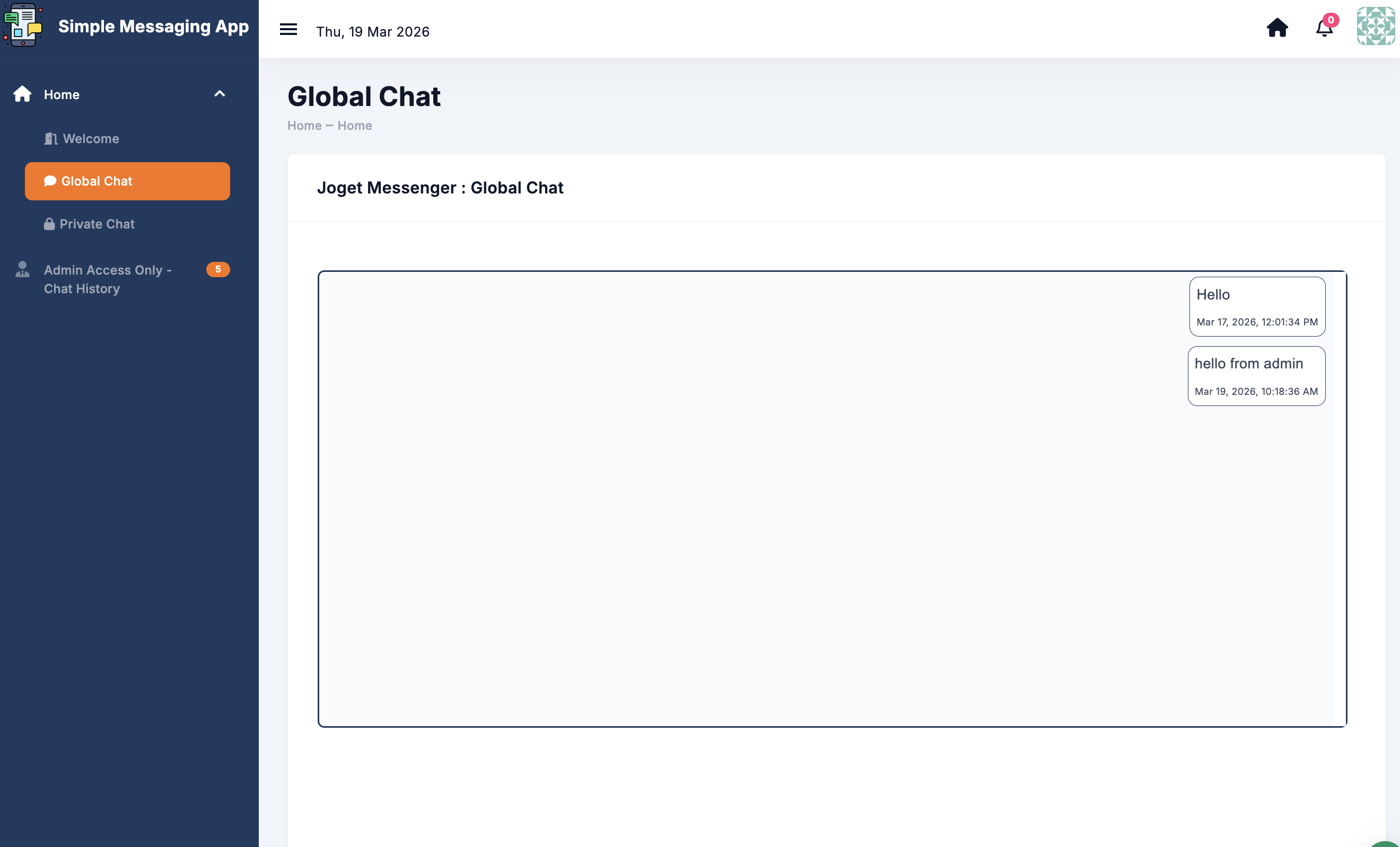Select the Global Chat menu item
The image size is (1400, 847).
[x=127, y=181]
